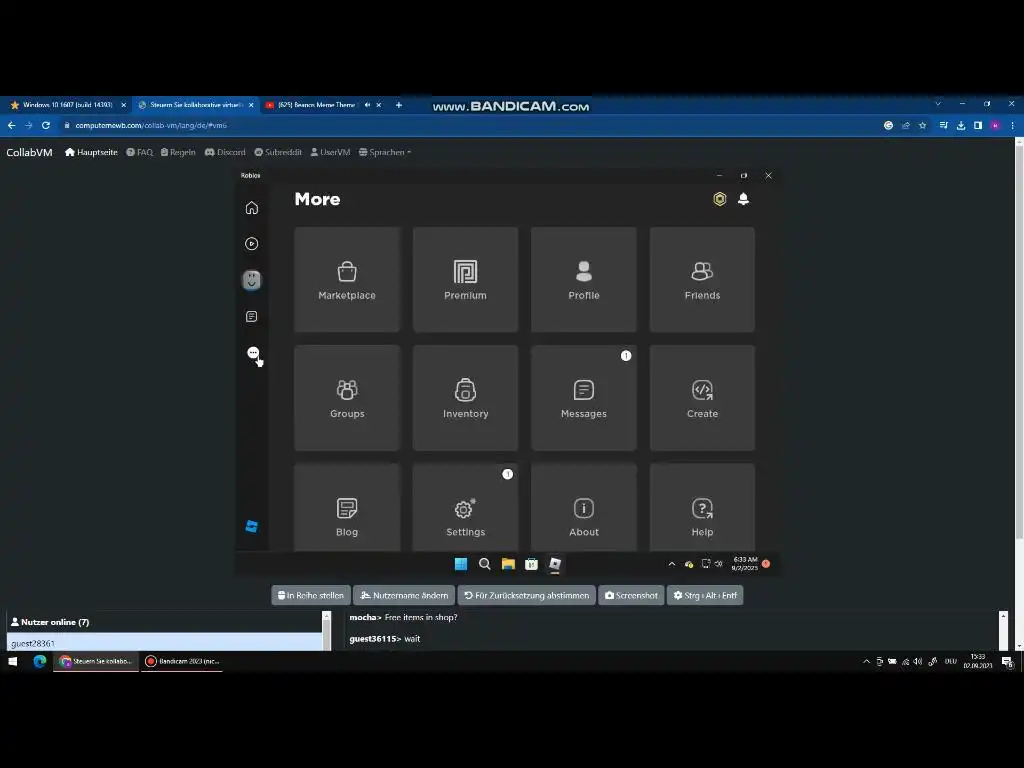Open the Sprachen dropdown

tap(385, 152)
